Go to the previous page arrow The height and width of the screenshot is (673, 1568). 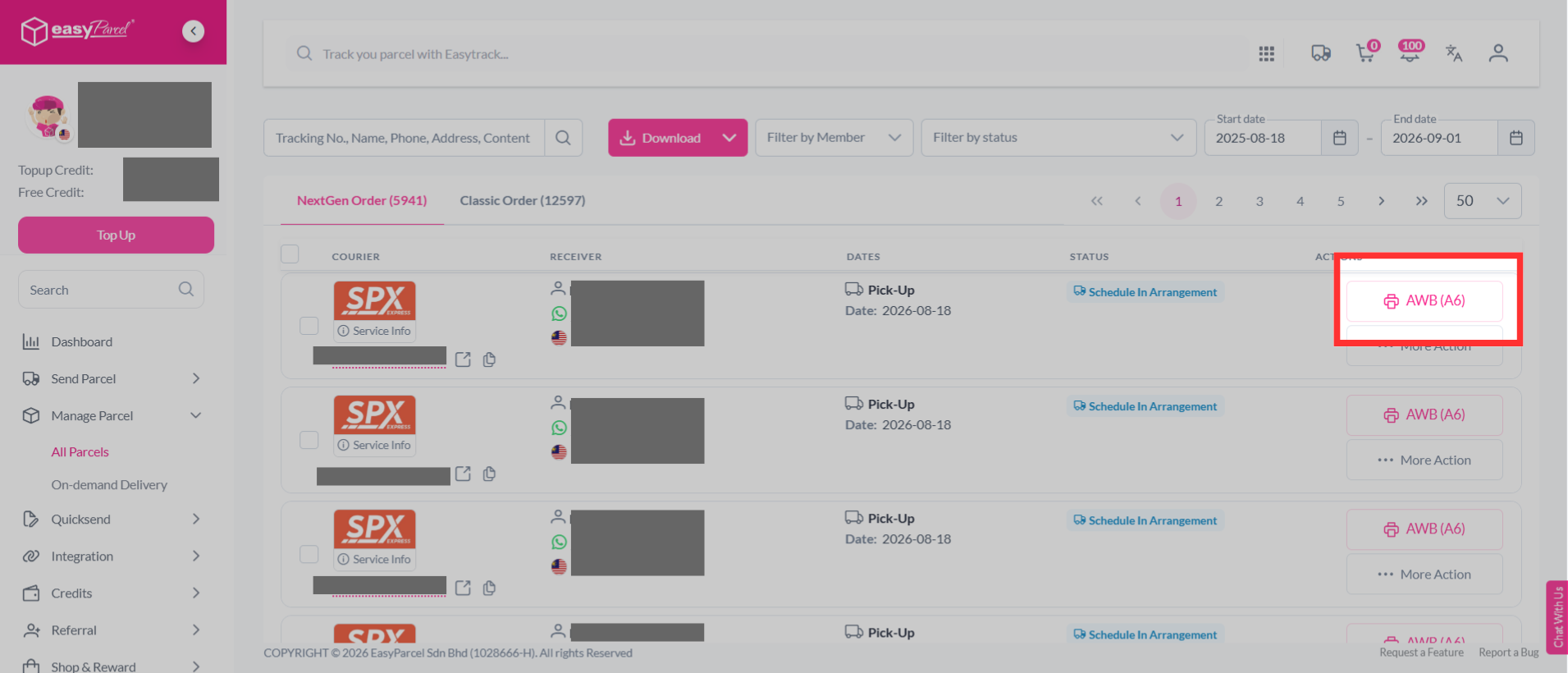tap(1137, 201)
